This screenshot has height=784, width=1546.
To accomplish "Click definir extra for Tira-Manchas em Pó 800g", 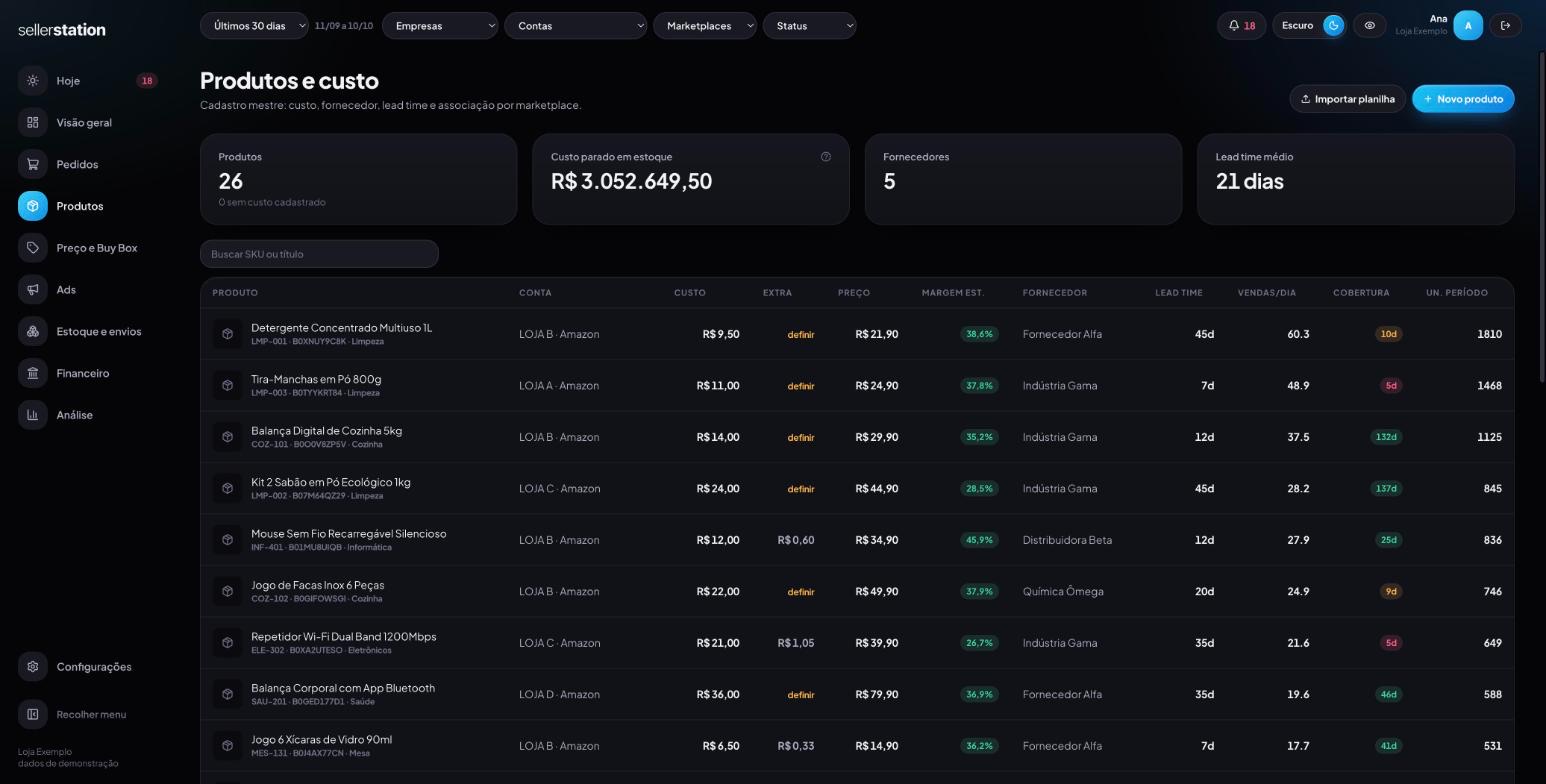I will [801, 386].
